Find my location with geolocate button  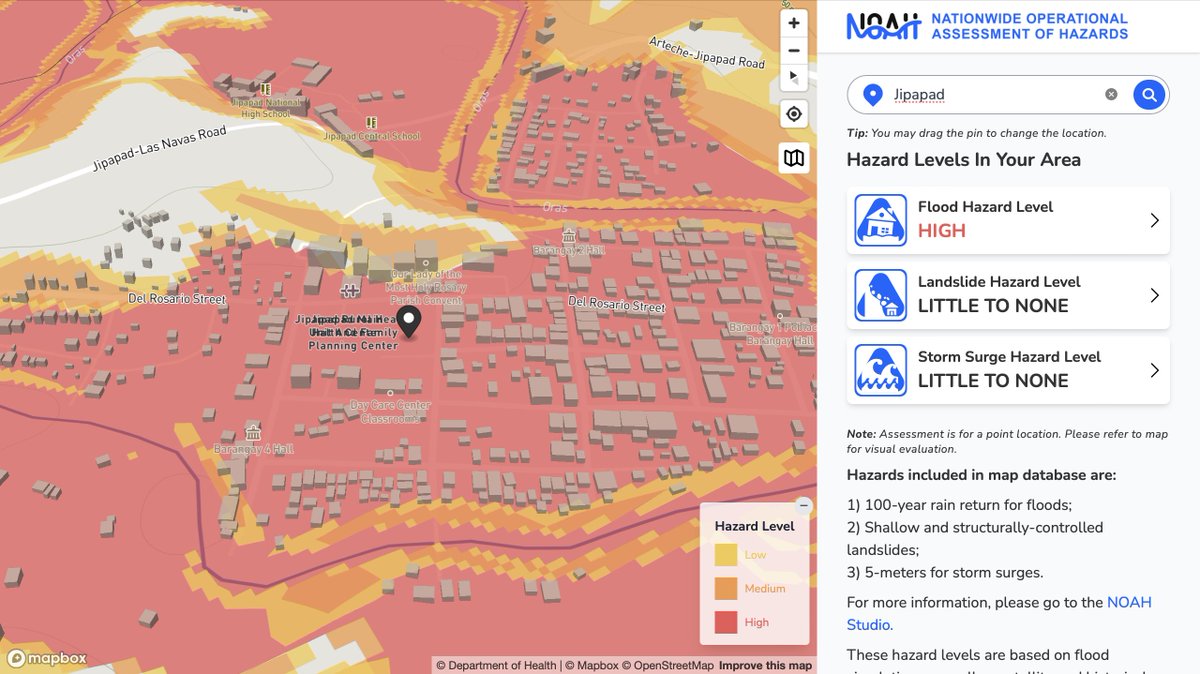click(x=794, y=114)
